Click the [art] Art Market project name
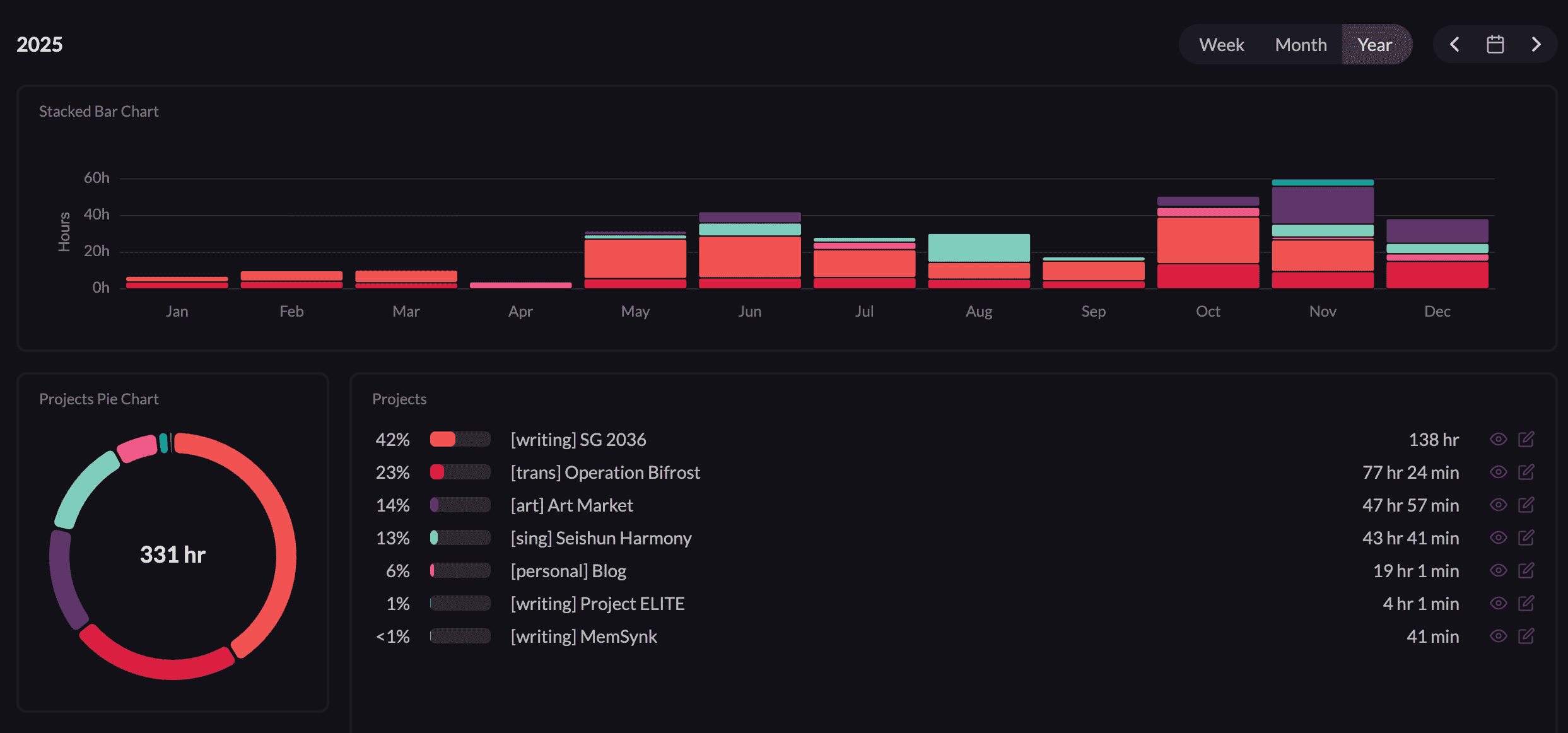 tap(571, 505)
